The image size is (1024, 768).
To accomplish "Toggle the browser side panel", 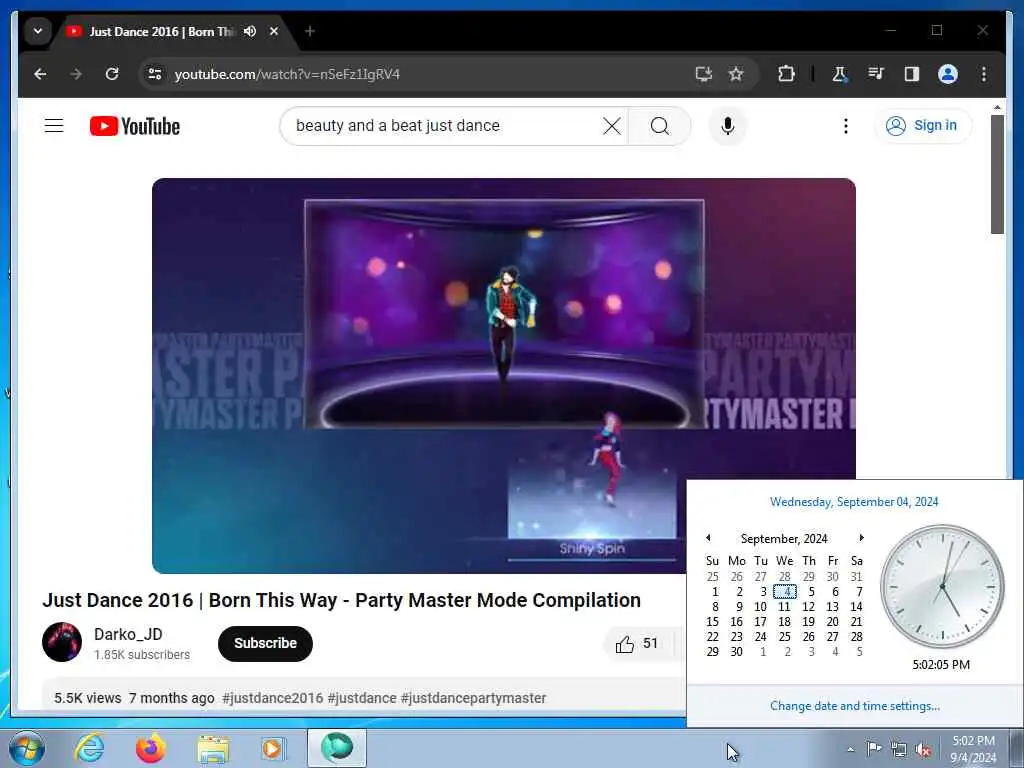I will point(912,74).
